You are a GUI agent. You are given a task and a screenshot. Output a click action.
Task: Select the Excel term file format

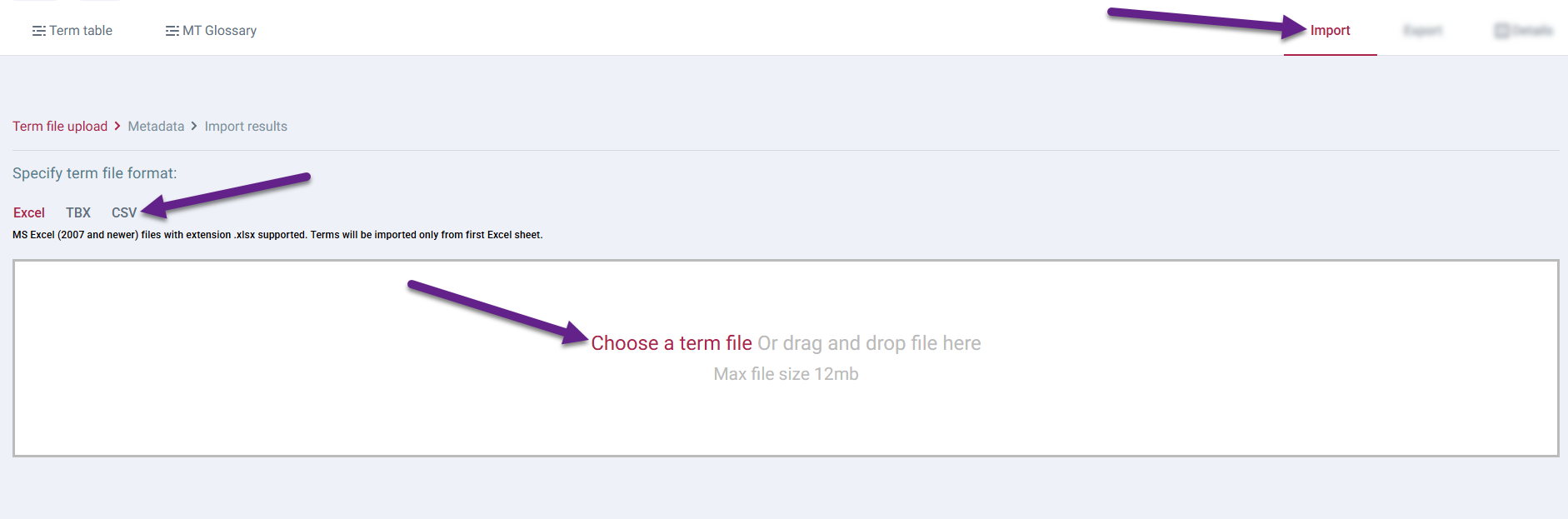click(x=28, y=212)
